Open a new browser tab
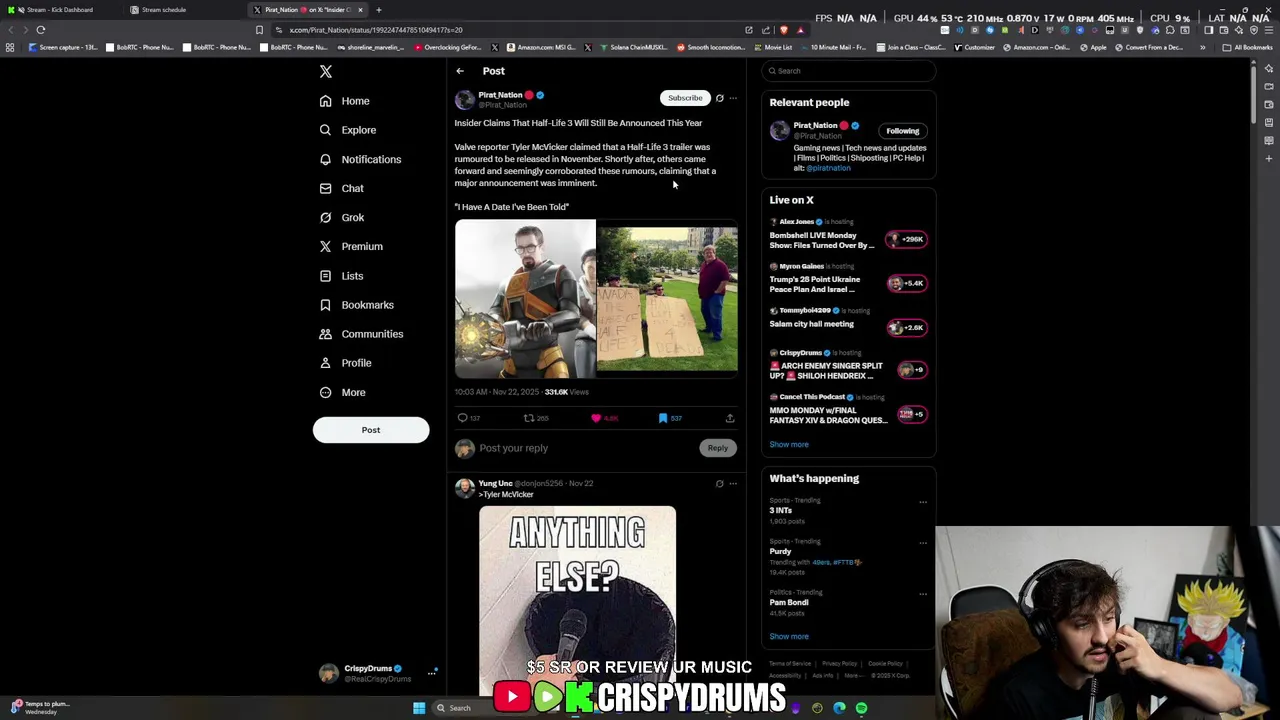This screenshot has height=720, width=1280. 378,10
